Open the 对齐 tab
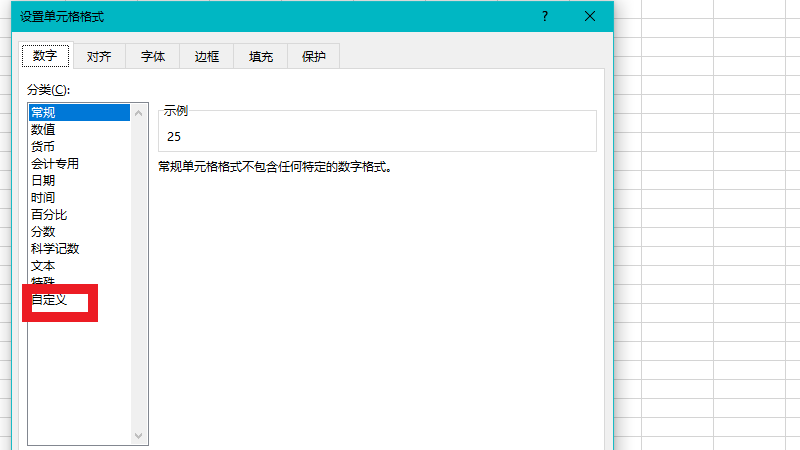 (99, 57)
